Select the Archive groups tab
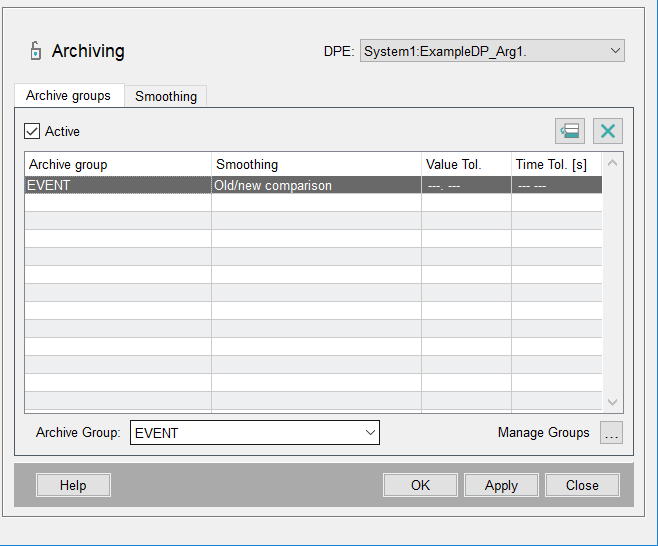The image size is (658, 546). click(68, 95)
